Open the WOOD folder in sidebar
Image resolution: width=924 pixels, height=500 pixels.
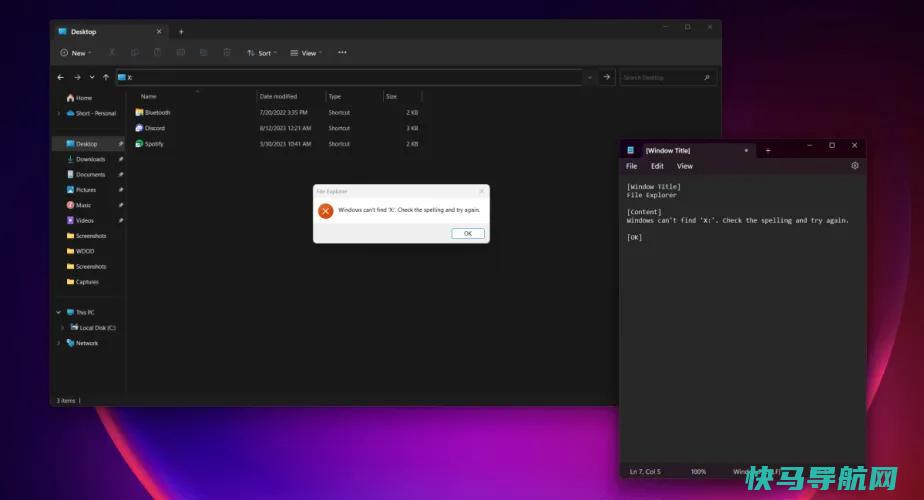[x=81, y=251]
